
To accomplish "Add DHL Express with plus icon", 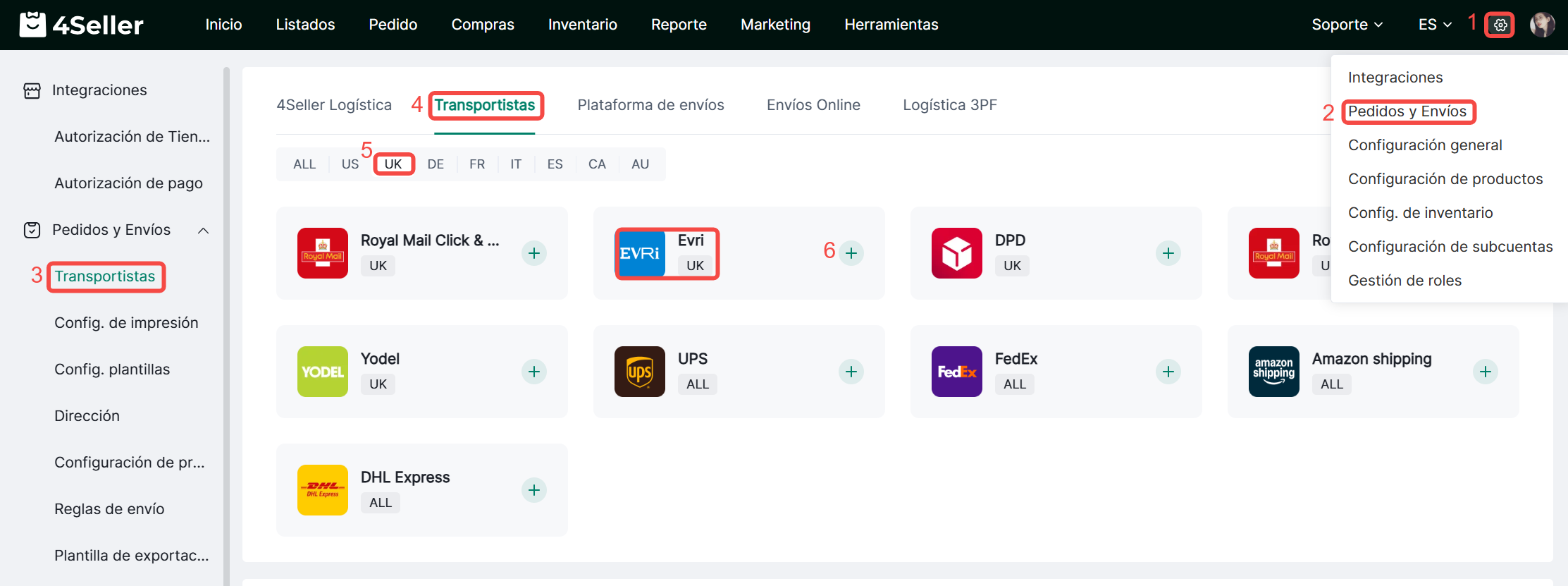I will (534, 490).
